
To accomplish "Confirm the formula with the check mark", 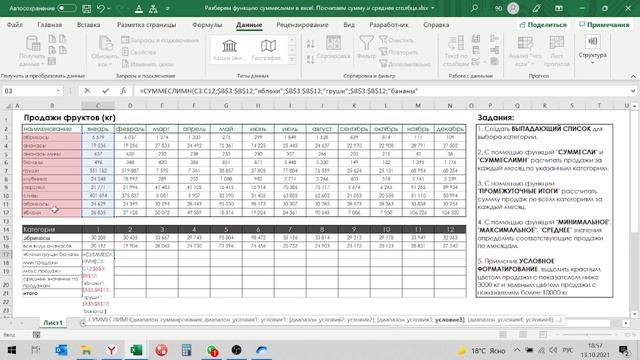I will pos(105,91).
